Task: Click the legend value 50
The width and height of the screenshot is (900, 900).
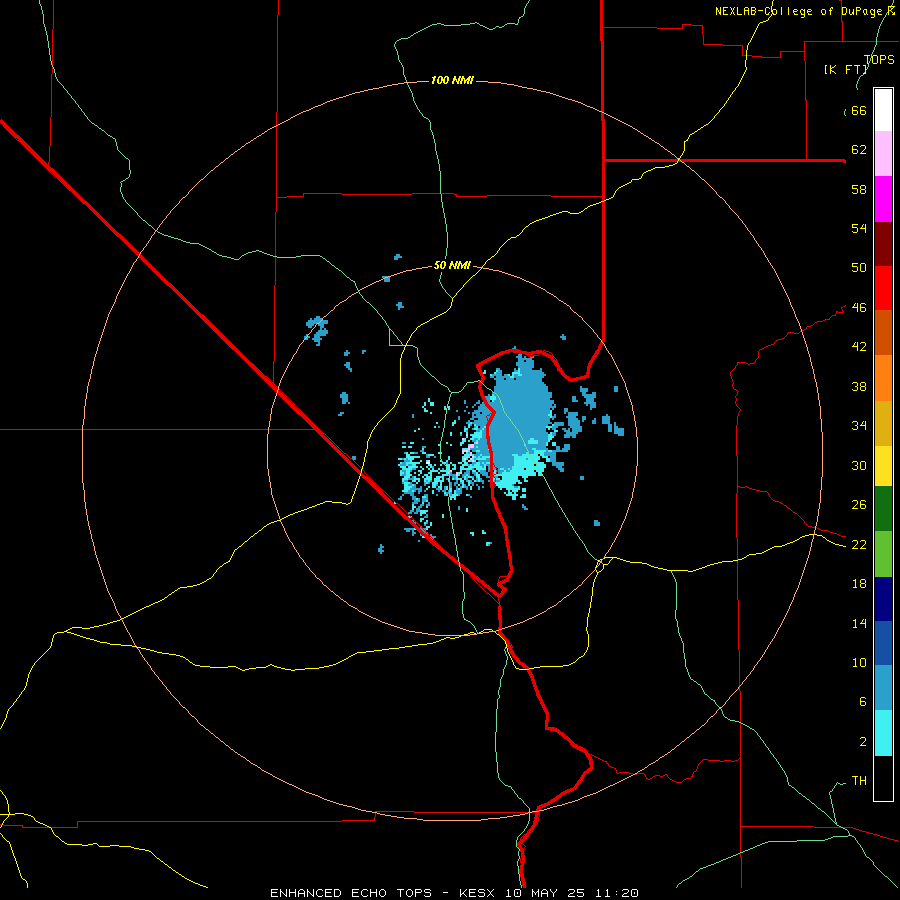Action: point(859,268)
